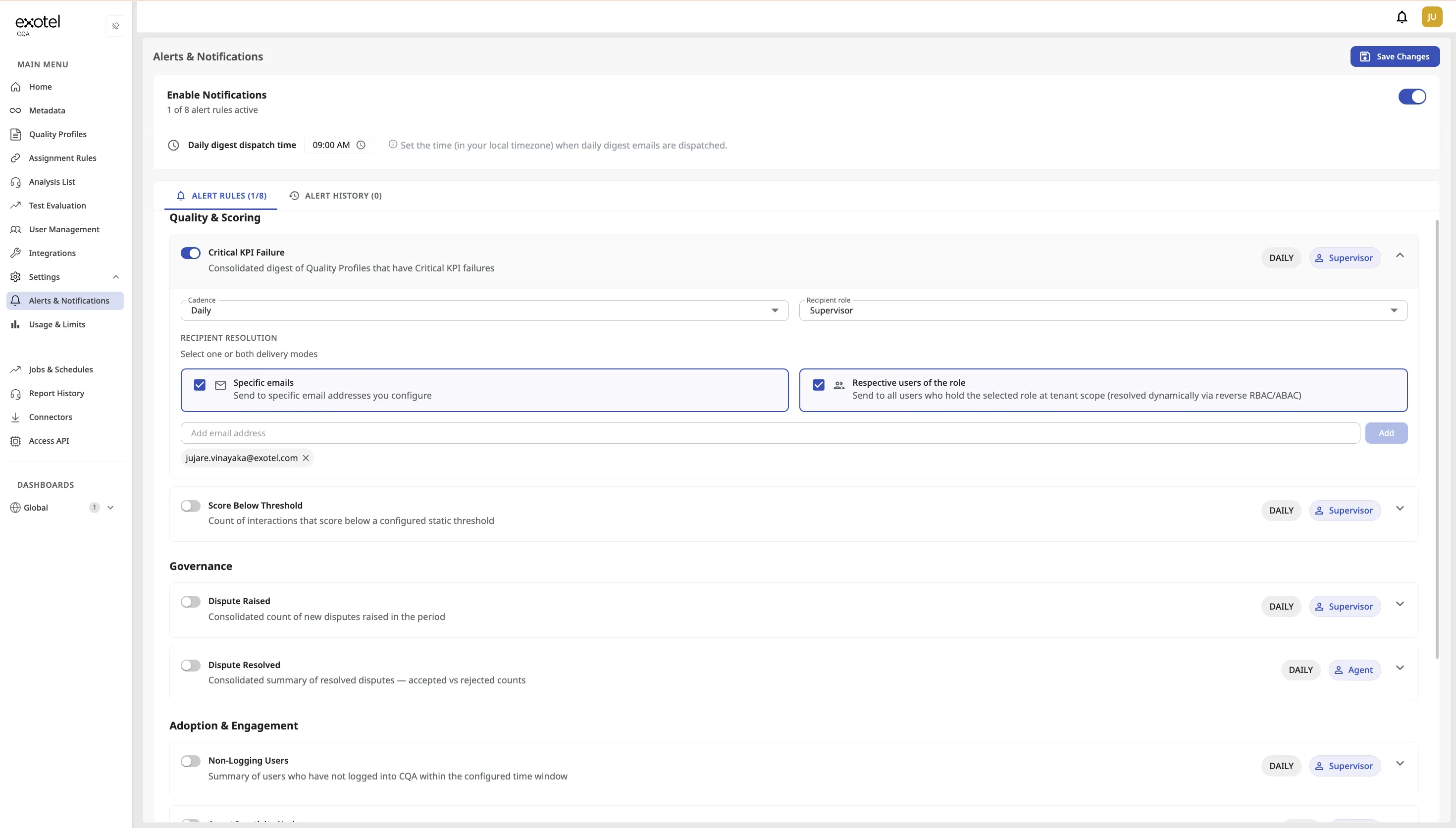Enable the Non-Logging Users toggle
This screenshot has width=1456, height=828.
[x=191, y=761]
